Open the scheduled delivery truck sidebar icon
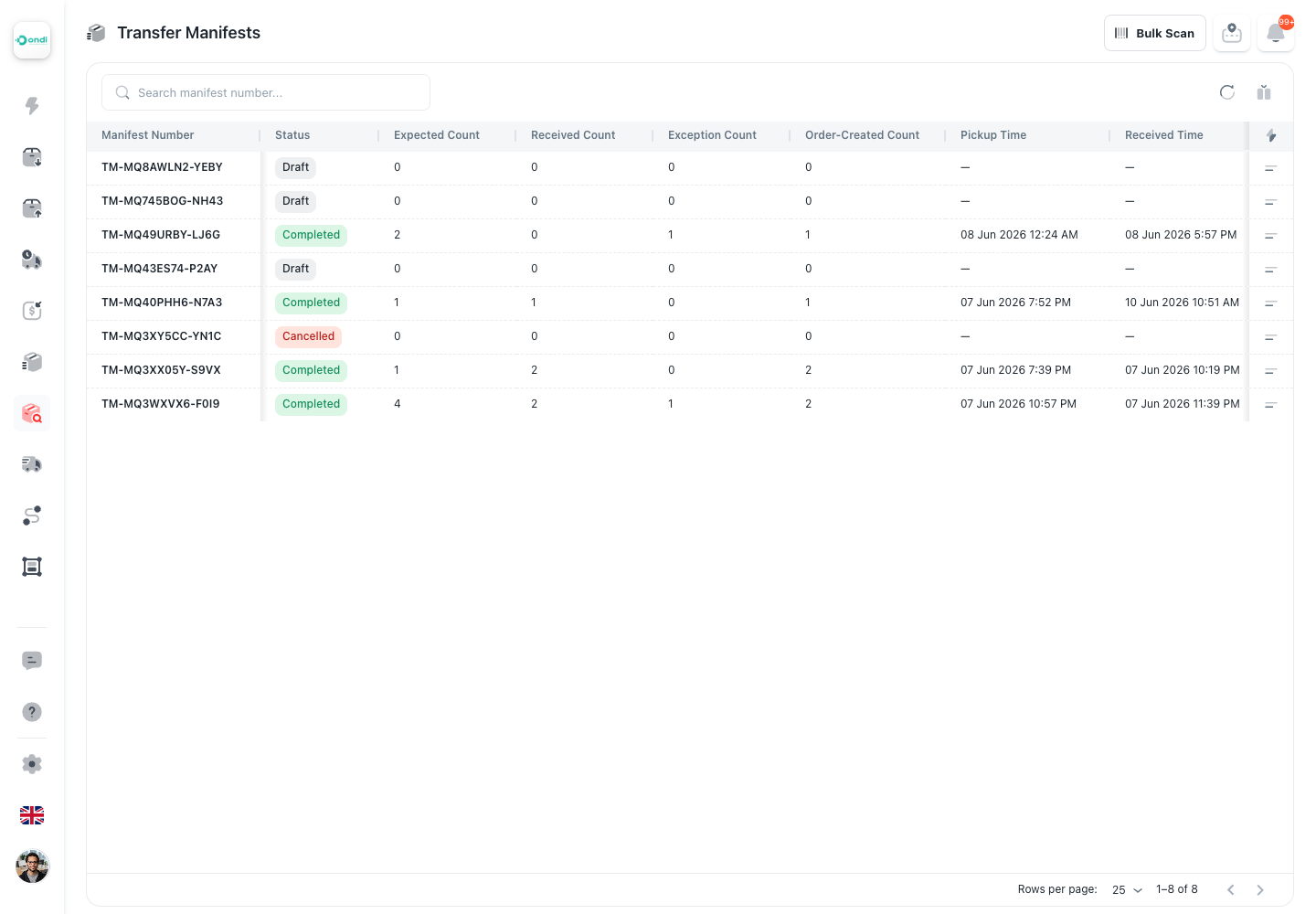Screen dimensions: 1316x914 click(32, 260)
